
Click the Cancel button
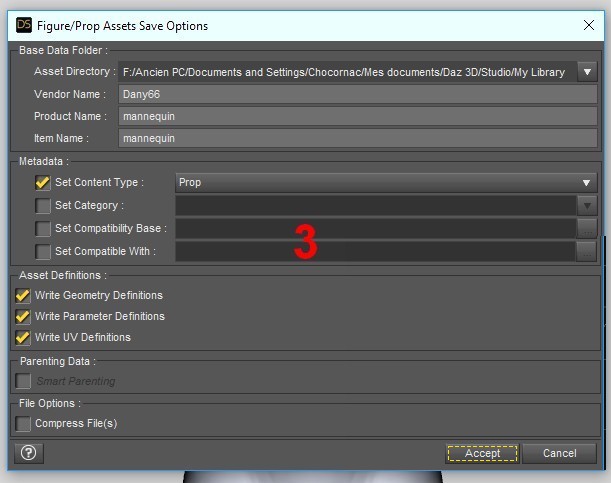pos(560,453)
